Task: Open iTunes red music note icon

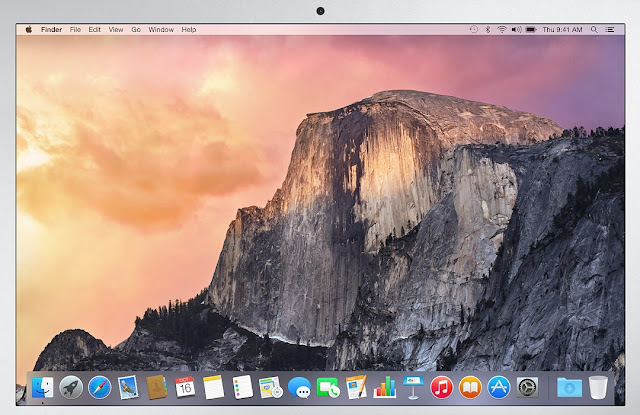Action: click(442, 387)
